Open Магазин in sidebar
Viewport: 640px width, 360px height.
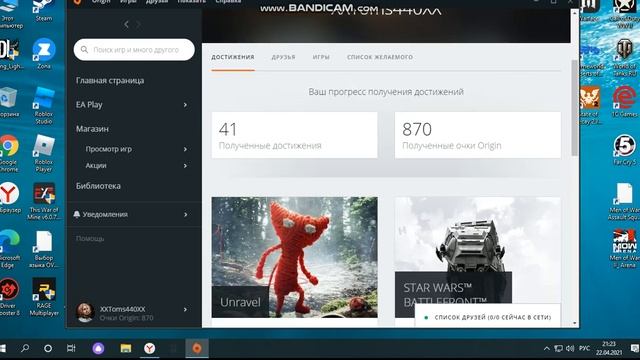point(92,129)
